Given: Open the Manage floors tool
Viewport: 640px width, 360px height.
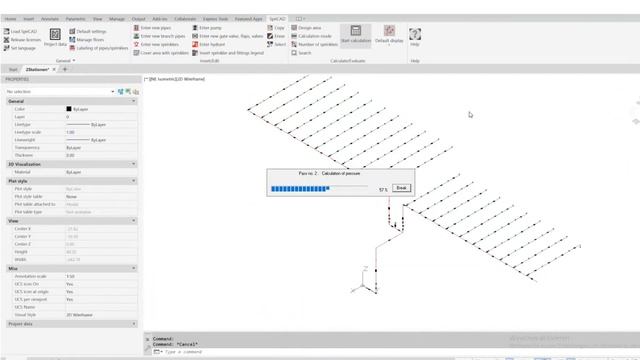Looking at the screenshot, I should (x=87, y=40).
